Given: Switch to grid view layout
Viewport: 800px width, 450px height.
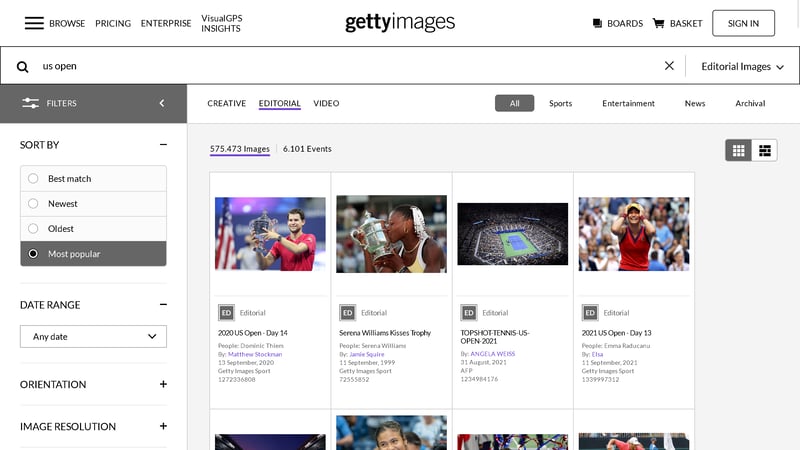Looking at the screenshot, I should [739, 150].
